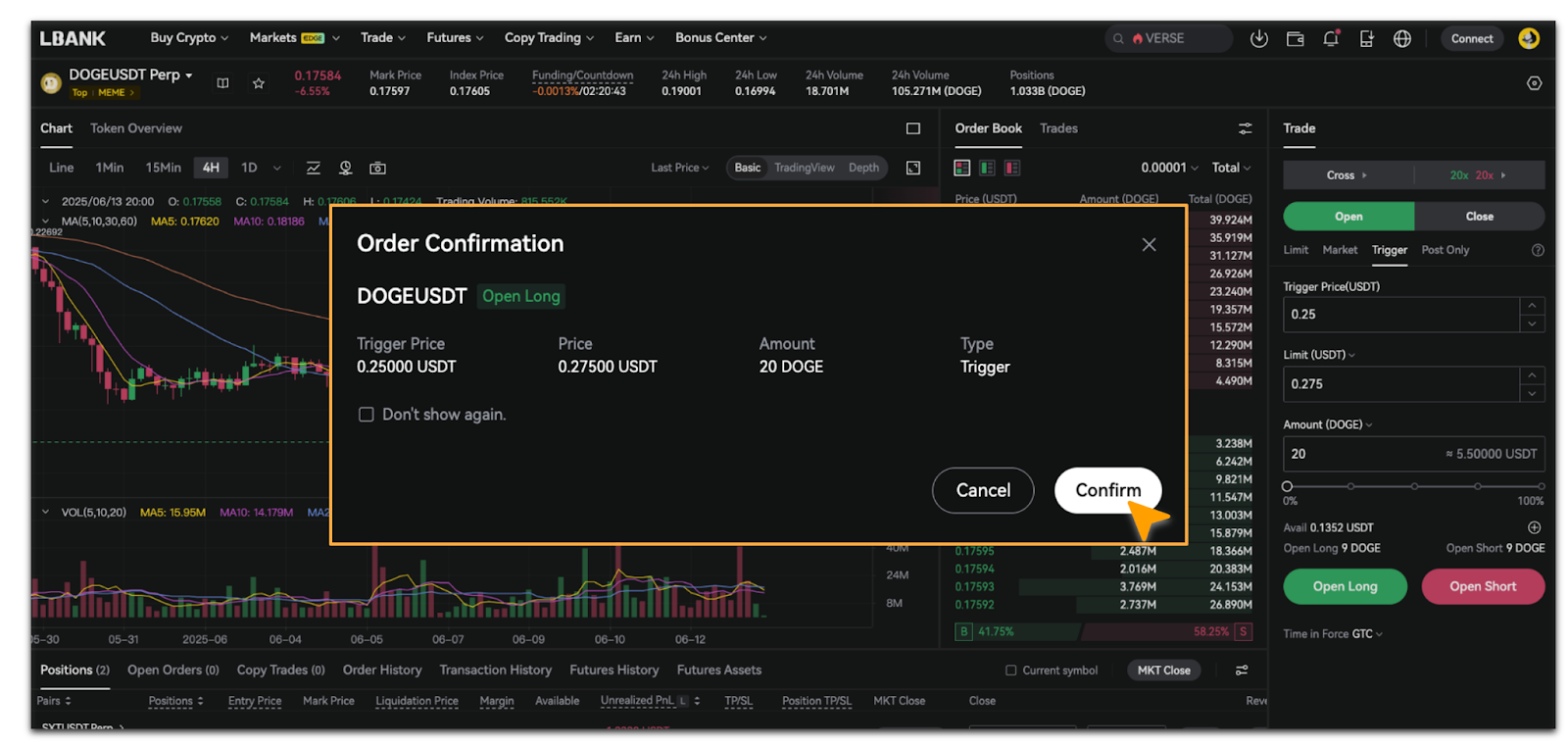Image resolution: width=1568 pixels, height=746 pixels.
Task: Confirm the DOGEUSDT order
Action: click(x=1107, y=490)
